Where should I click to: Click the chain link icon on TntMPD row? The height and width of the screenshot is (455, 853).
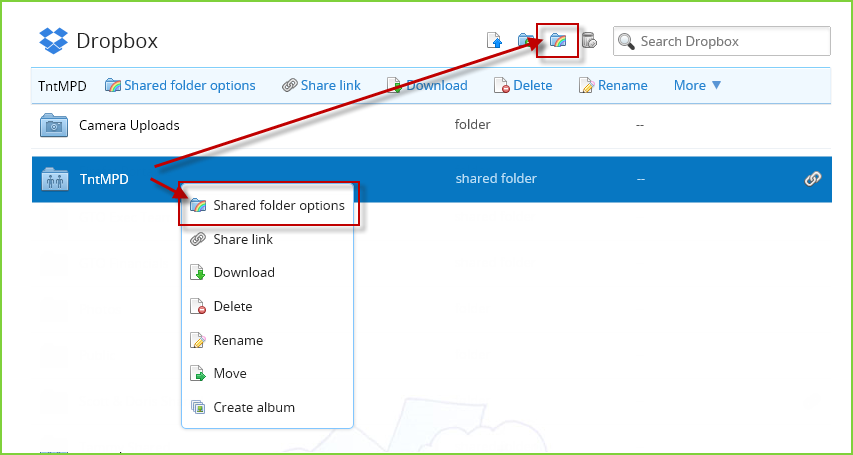pyautogui.click(x=813, y=179)
